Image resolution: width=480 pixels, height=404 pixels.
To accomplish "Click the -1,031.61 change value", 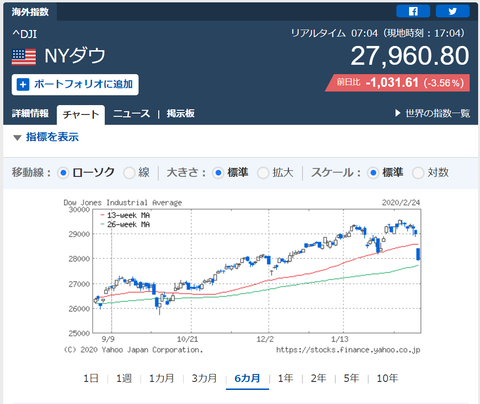I will point(392,82).
